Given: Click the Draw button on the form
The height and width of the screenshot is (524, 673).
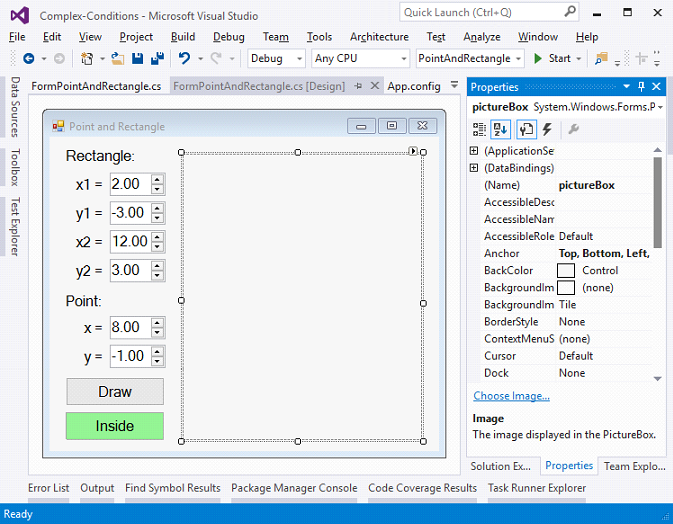Looking at the screenshot, I should click(x=115, y=391).
